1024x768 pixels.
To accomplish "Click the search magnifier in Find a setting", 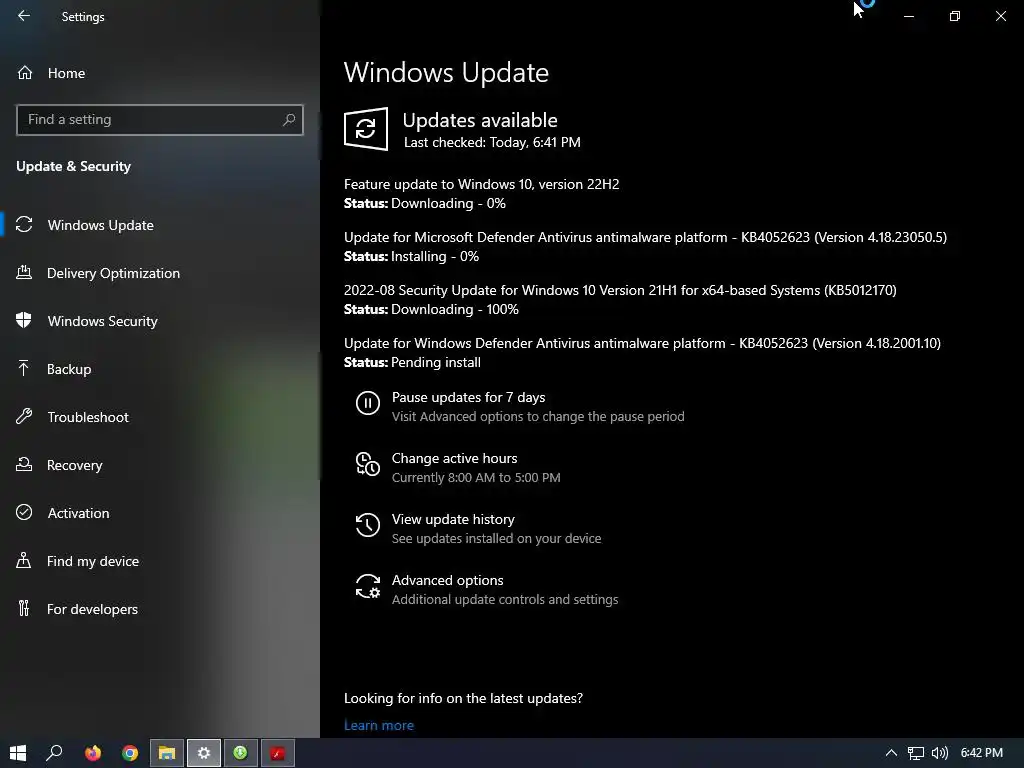I will pyautogui.click(x=289, y=120).
